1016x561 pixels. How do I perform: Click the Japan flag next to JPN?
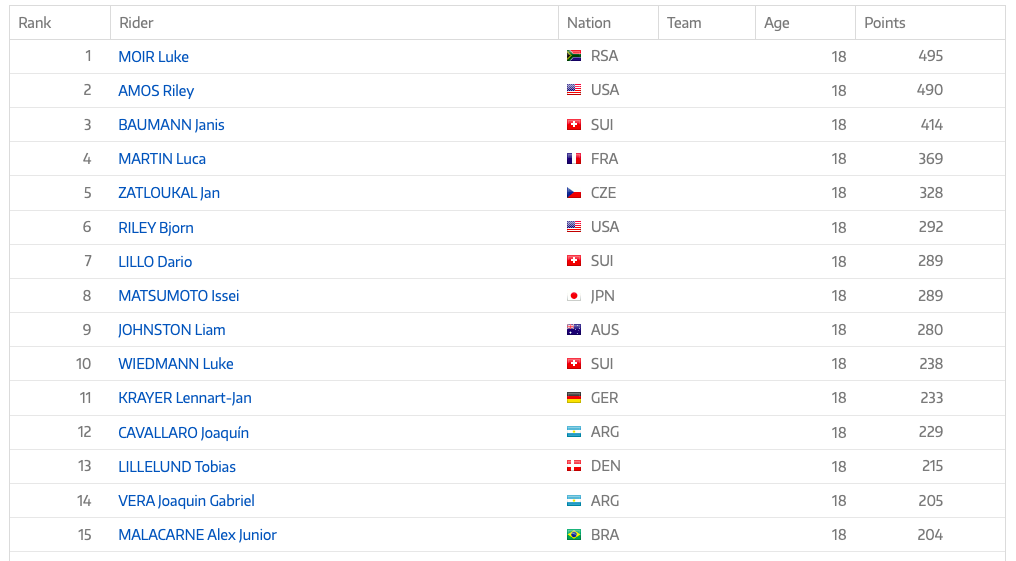point(573,295)
